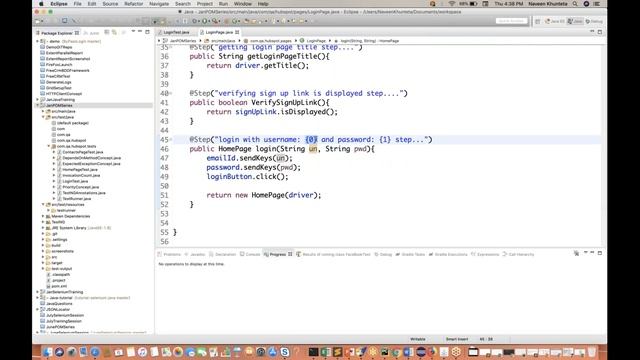Collapse the src/test/java source folder

[x=43, y=117]
